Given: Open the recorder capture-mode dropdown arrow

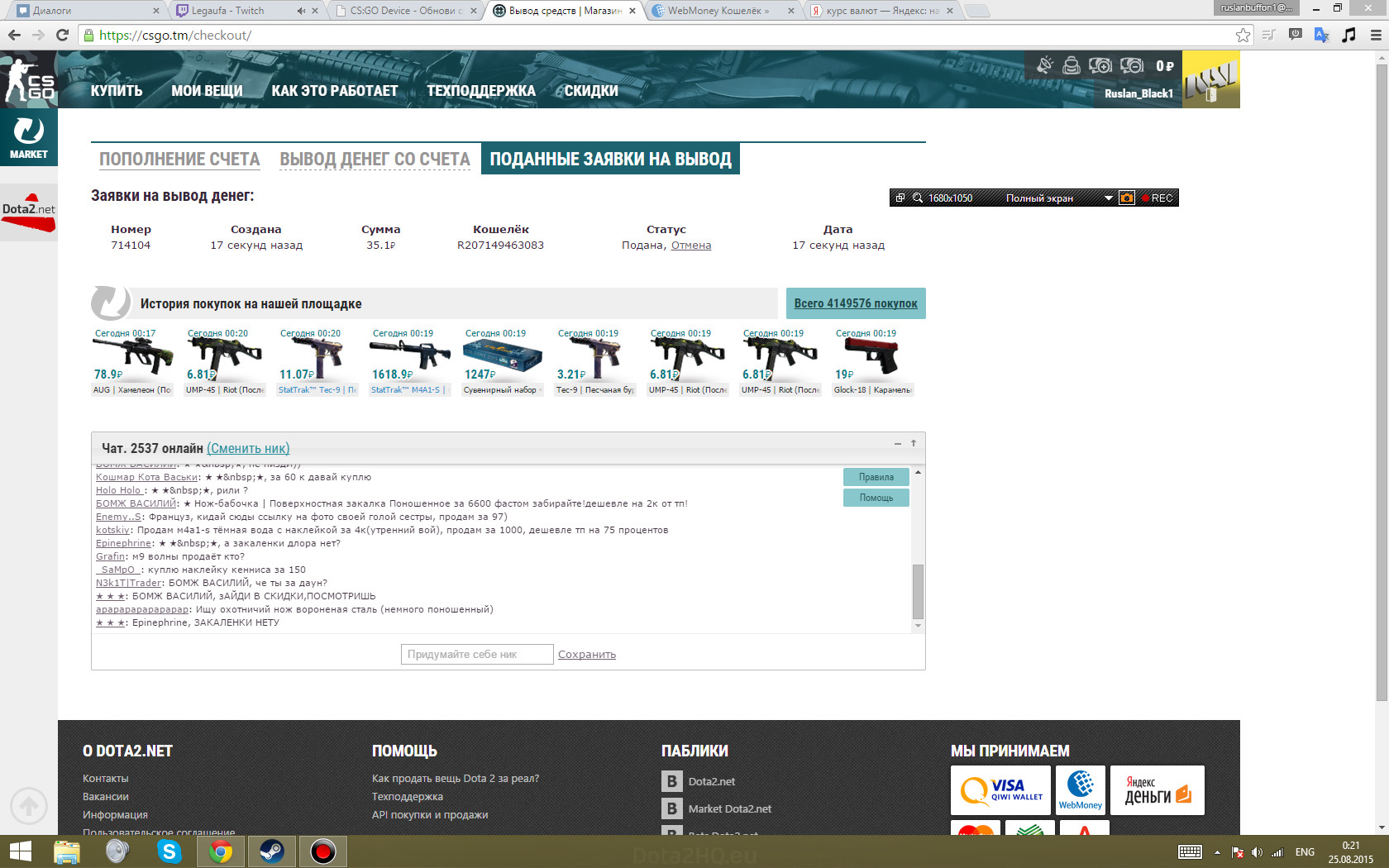Looking at the screenshot, I should [x=1109, y=198].
